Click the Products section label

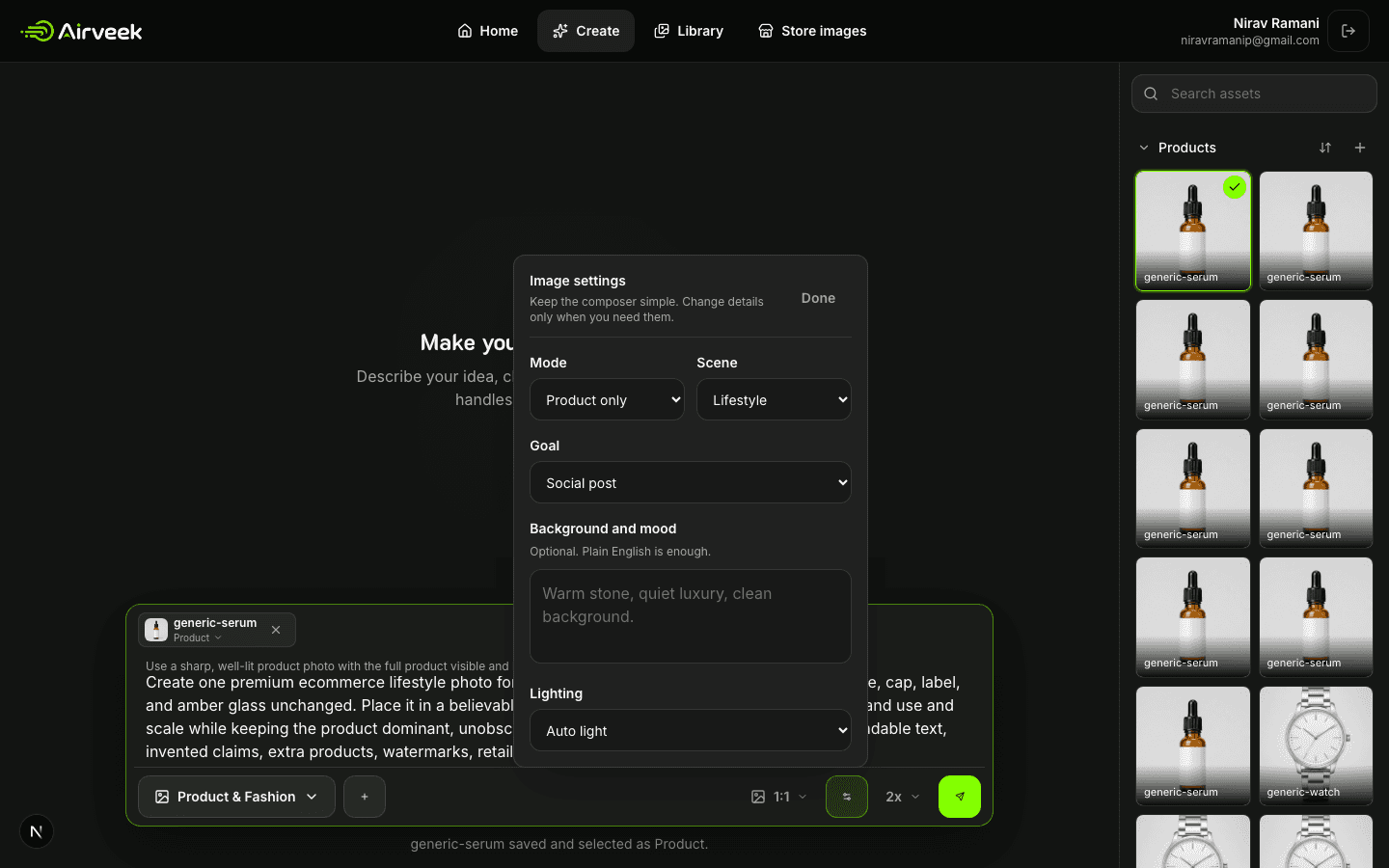tap(1187, 148)
